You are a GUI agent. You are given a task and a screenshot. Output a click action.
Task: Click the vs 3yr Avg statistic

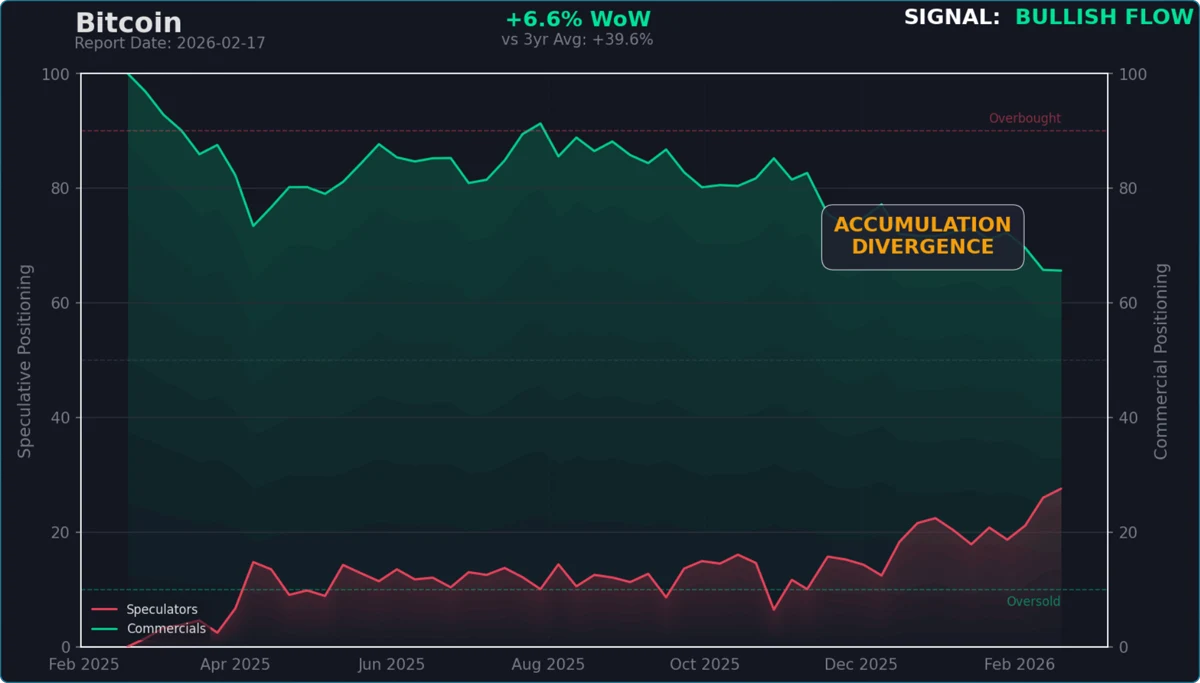coord(577,40)
